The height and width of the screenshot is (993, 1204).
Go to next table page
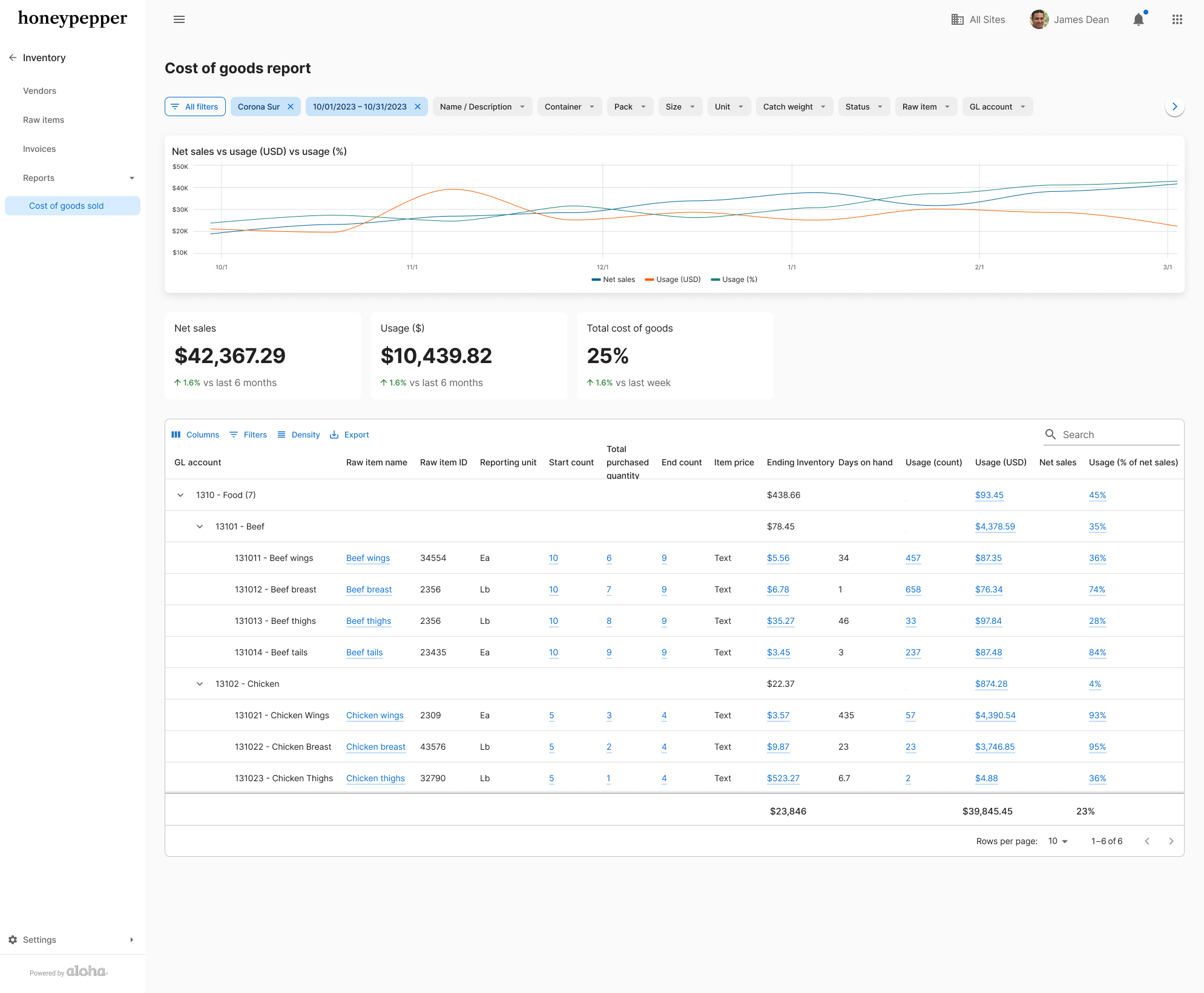1171,841
